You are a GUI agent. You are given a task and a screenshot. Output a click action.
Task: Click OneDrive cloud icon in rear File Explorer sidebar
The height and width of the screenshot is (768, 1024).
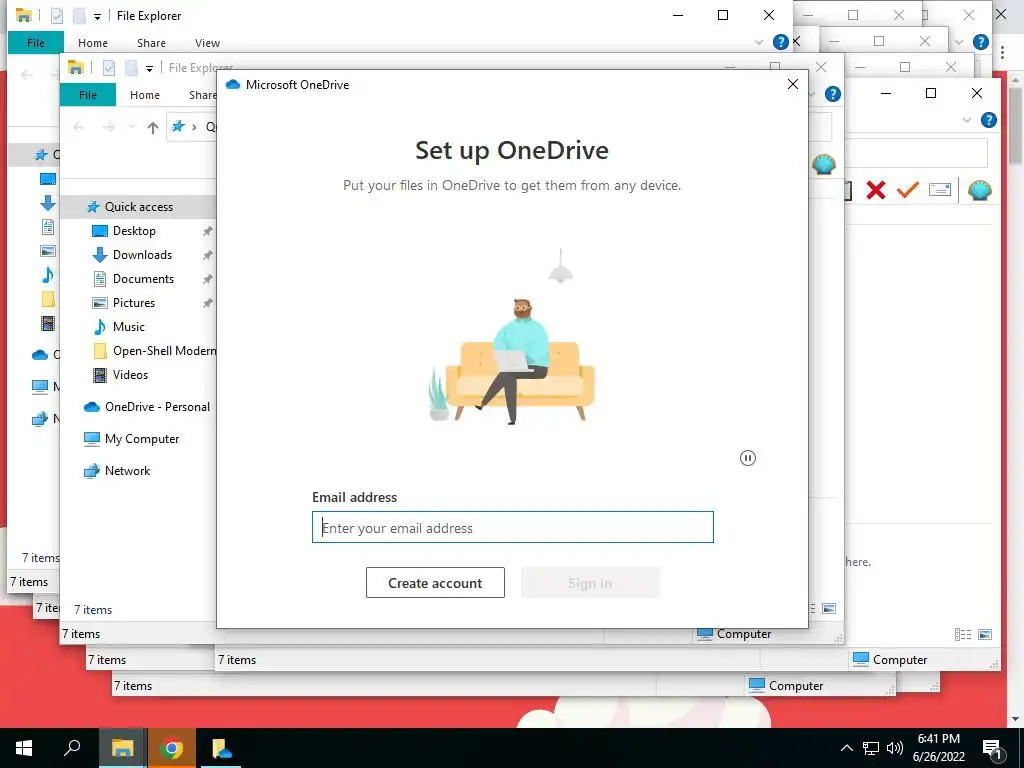coord(40,355)
